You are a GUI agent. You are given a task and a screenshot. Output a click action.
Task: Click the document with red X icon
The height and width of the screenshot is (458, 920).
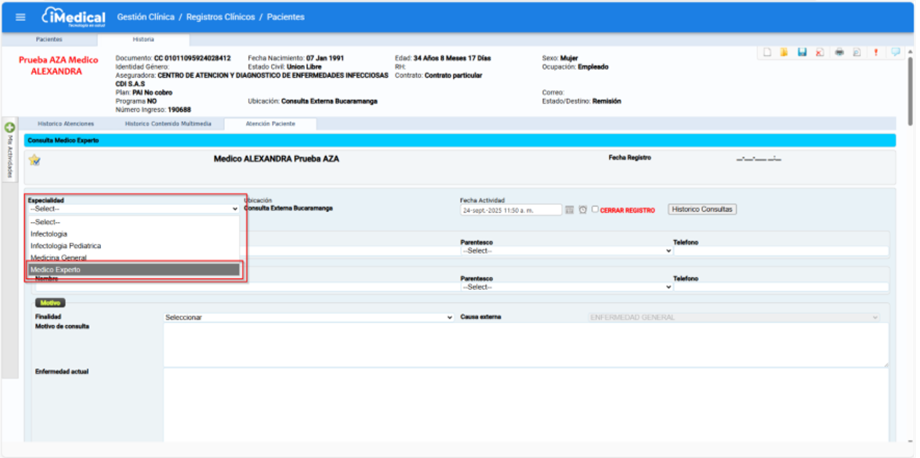tap(820, 52)
